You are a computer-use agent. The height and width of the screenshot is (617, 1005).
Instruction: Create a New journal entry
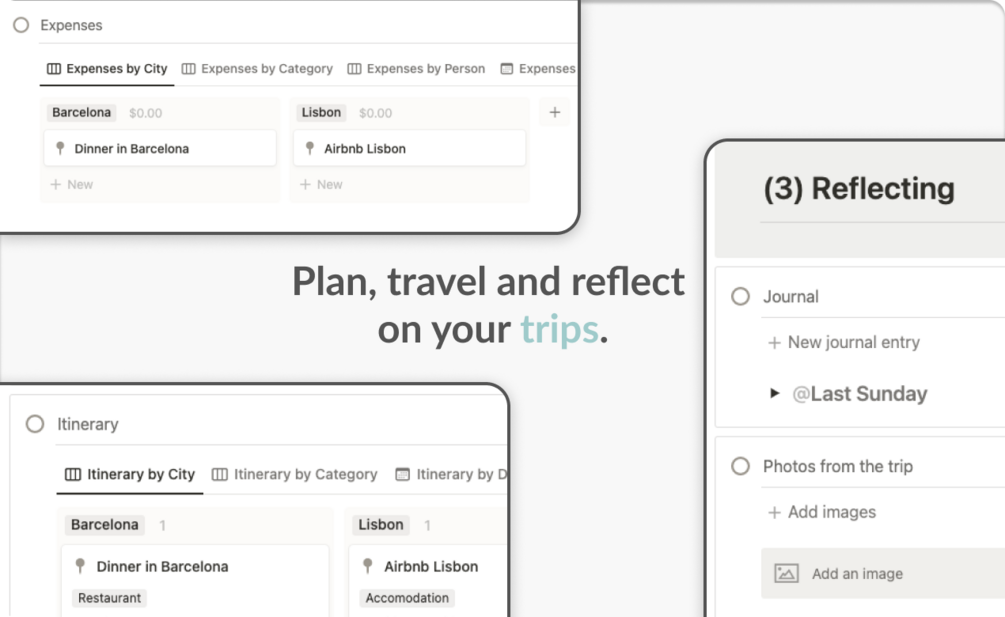tap(843, 342)
